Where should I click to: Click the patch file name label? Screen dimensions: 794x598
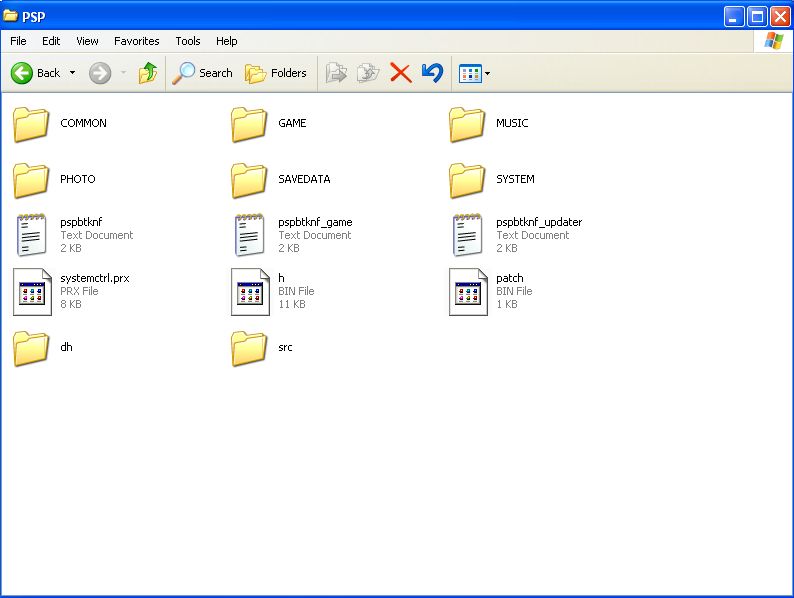point(510,278)
